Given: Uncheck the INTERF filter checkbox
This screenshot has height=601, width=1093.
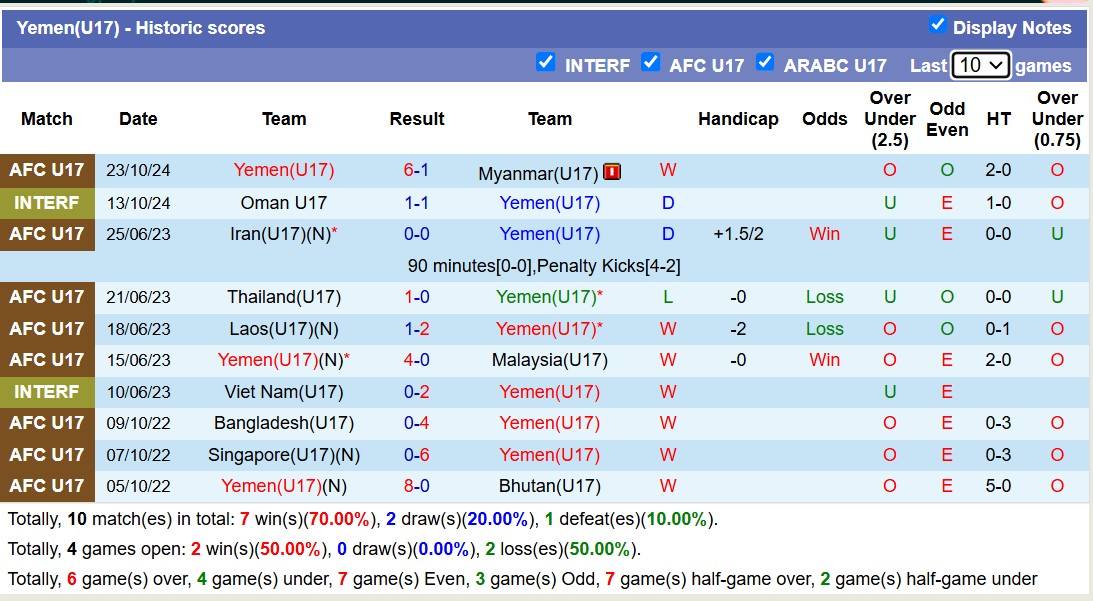Looking at the screenshot, I should pyautogui.click(x=545, y=62).
